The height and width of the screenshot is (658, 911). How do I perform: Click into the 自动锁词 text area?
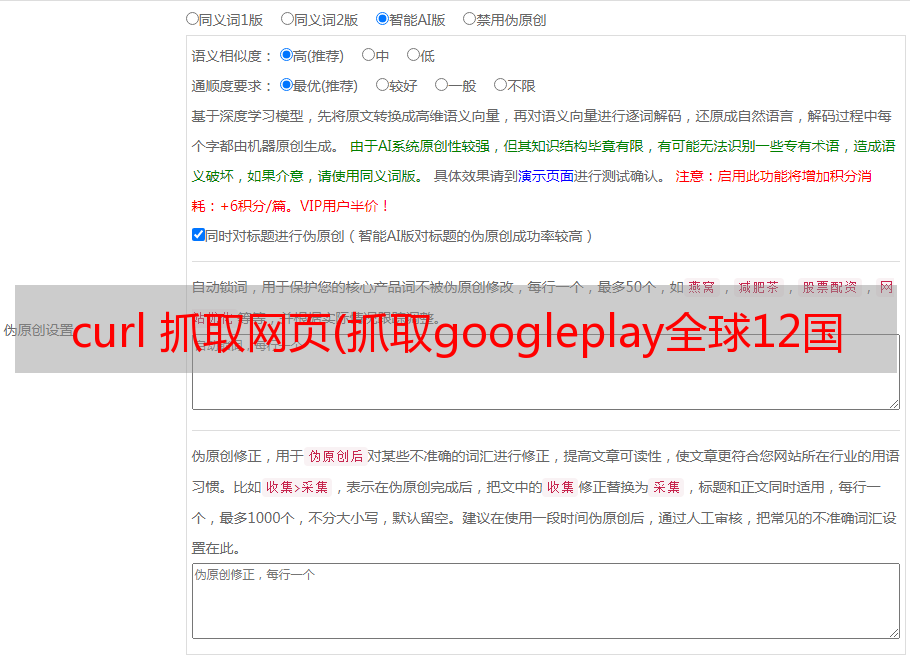click(545, 390)
